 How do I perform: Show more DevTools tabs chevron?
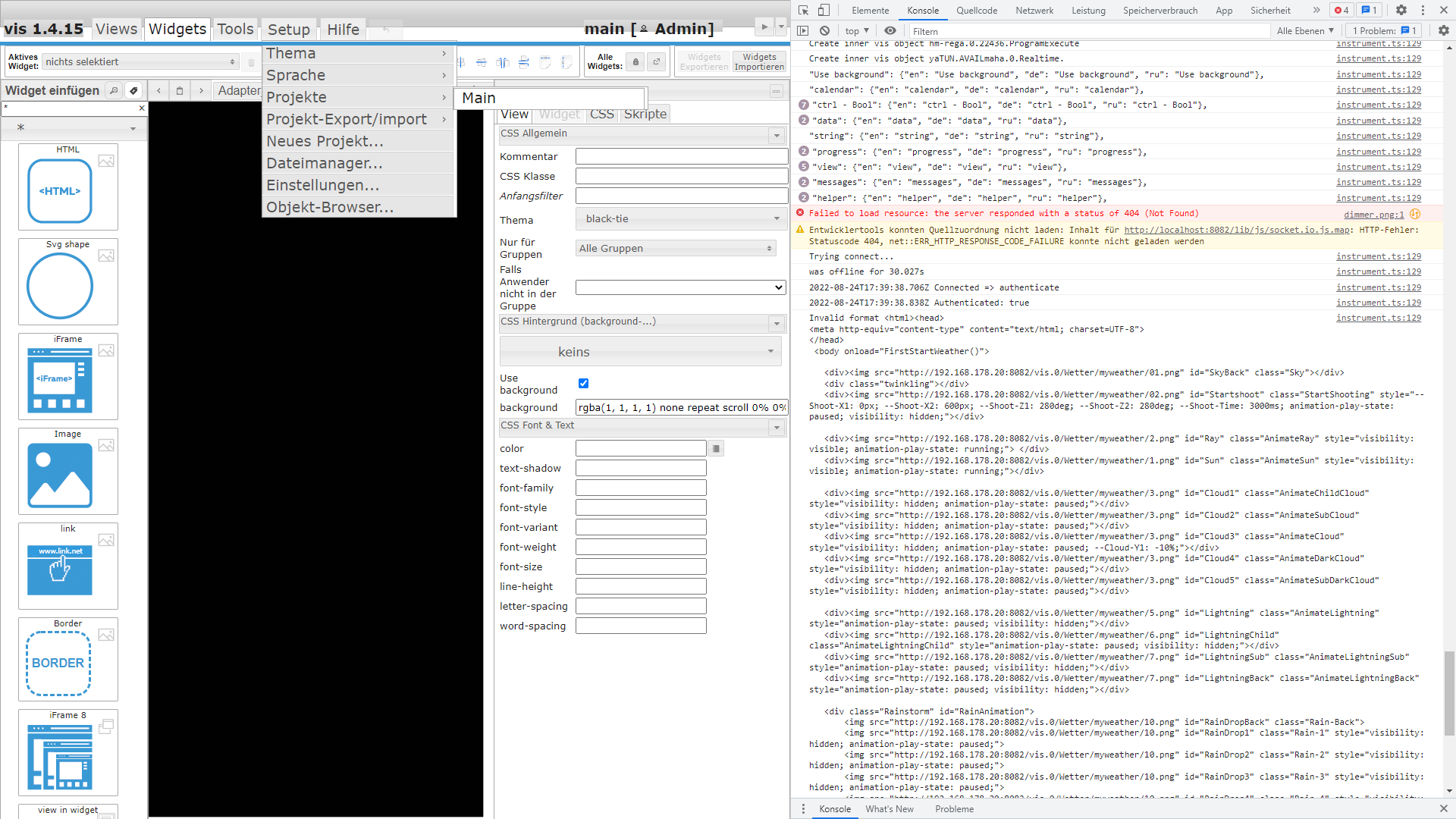coord(1316,10)
